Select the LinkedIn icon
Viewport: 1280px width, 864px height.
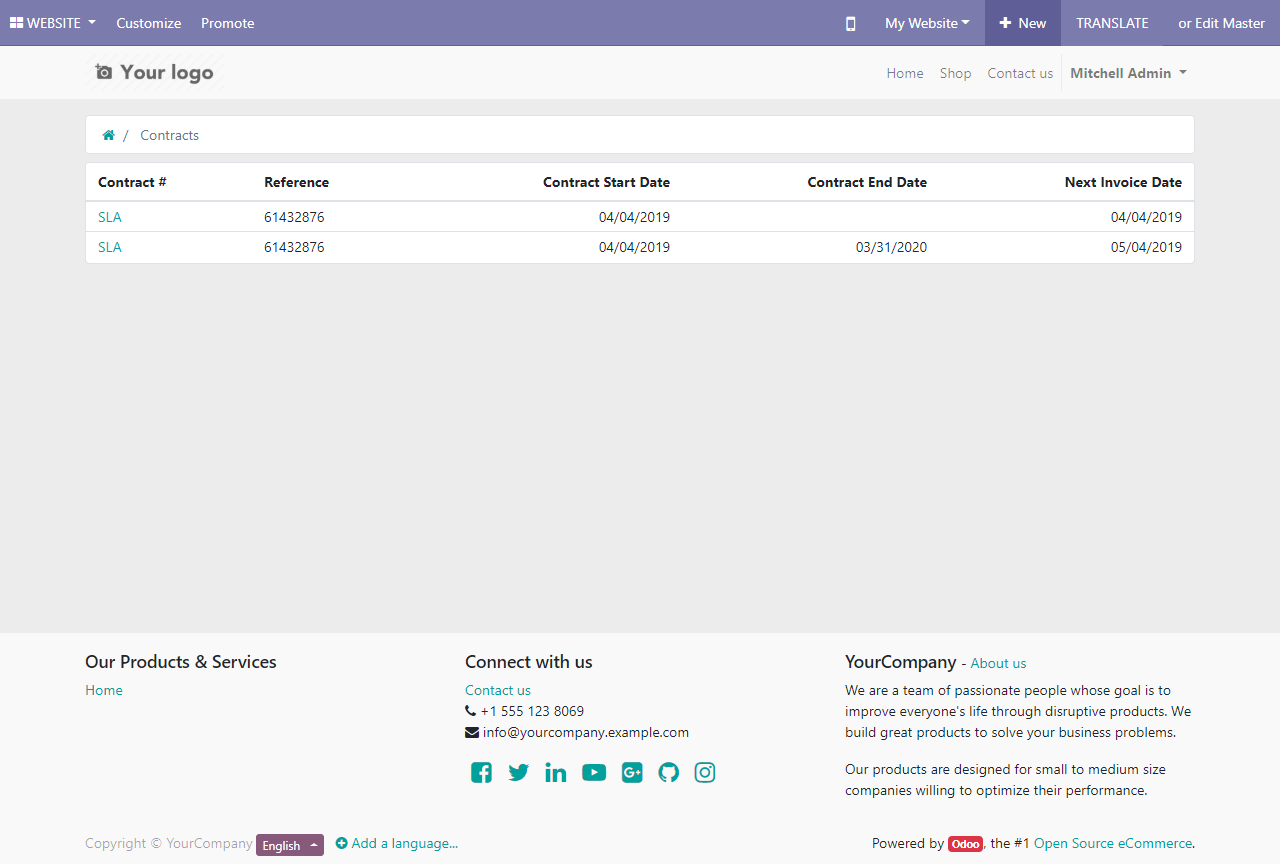pos(556,772)
